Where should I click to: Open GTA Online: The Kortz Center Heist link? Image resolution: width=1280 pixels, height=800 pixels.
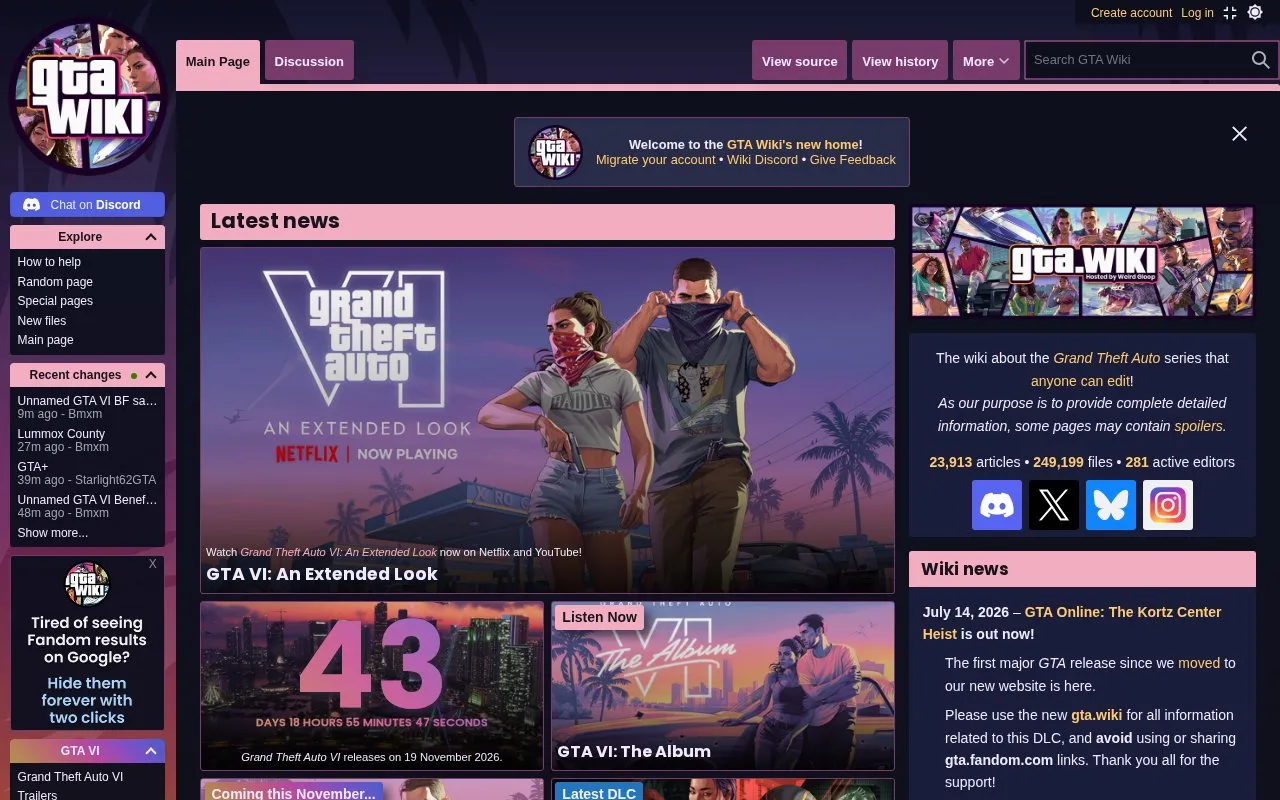pyautogui.click(x=1072, y=623)
